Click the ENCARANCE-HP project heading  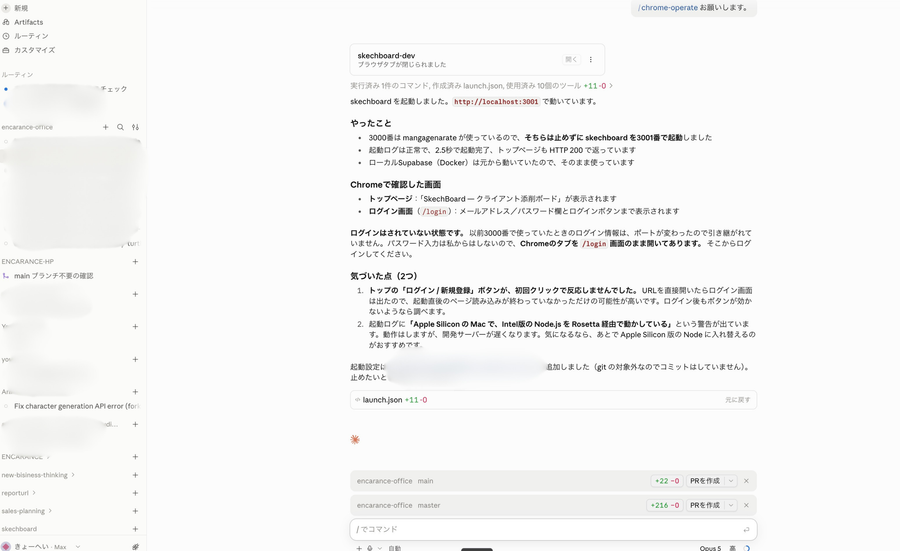point(28,261)
